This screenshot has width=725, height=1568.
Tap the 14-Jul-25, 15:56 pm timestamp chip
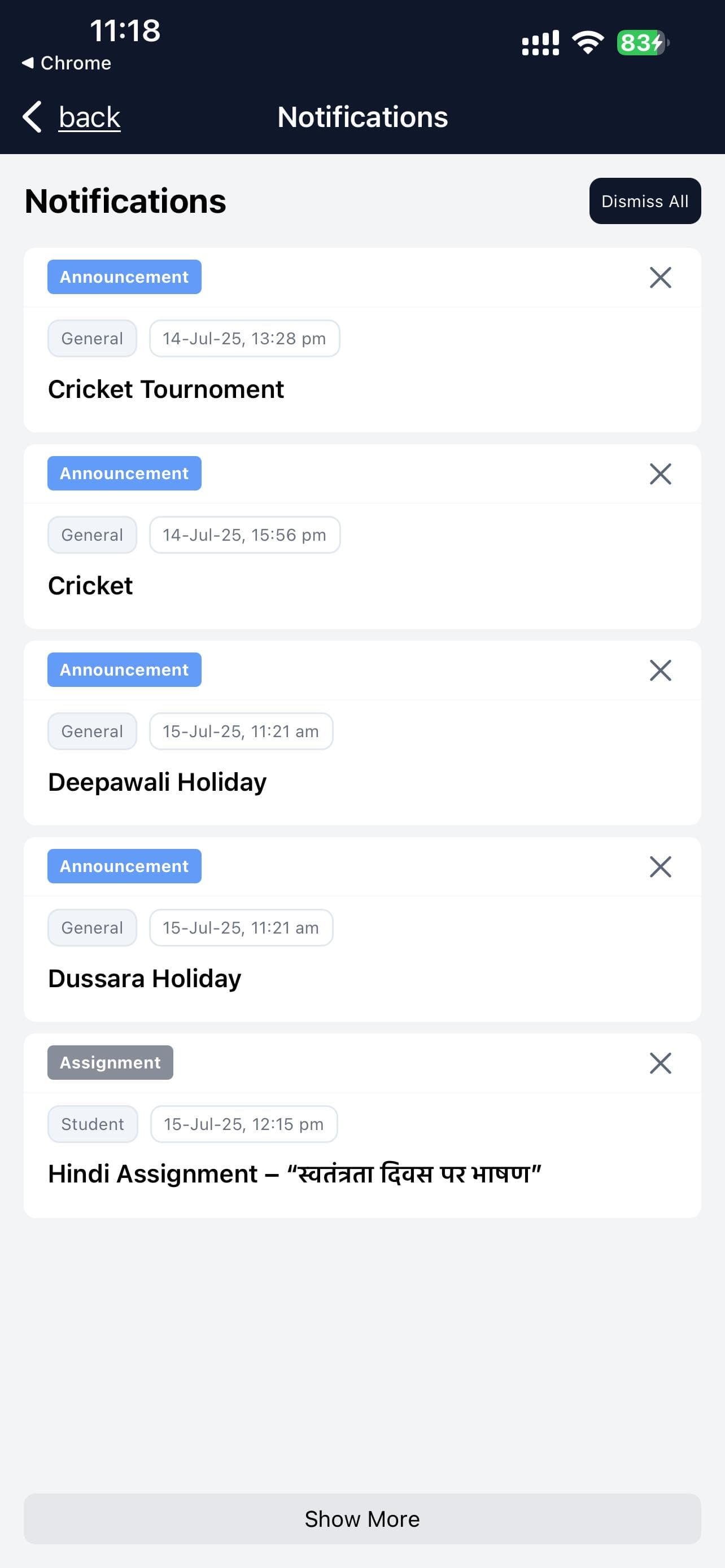244,535
